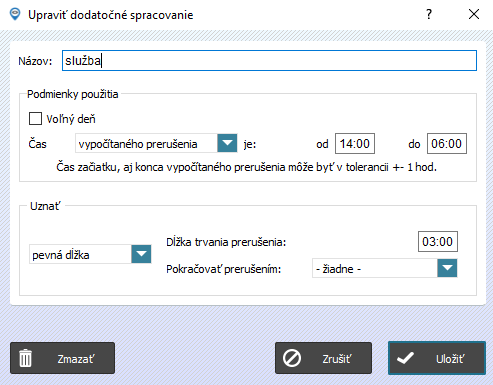Click the Zrušiť button

pos(323,358)
